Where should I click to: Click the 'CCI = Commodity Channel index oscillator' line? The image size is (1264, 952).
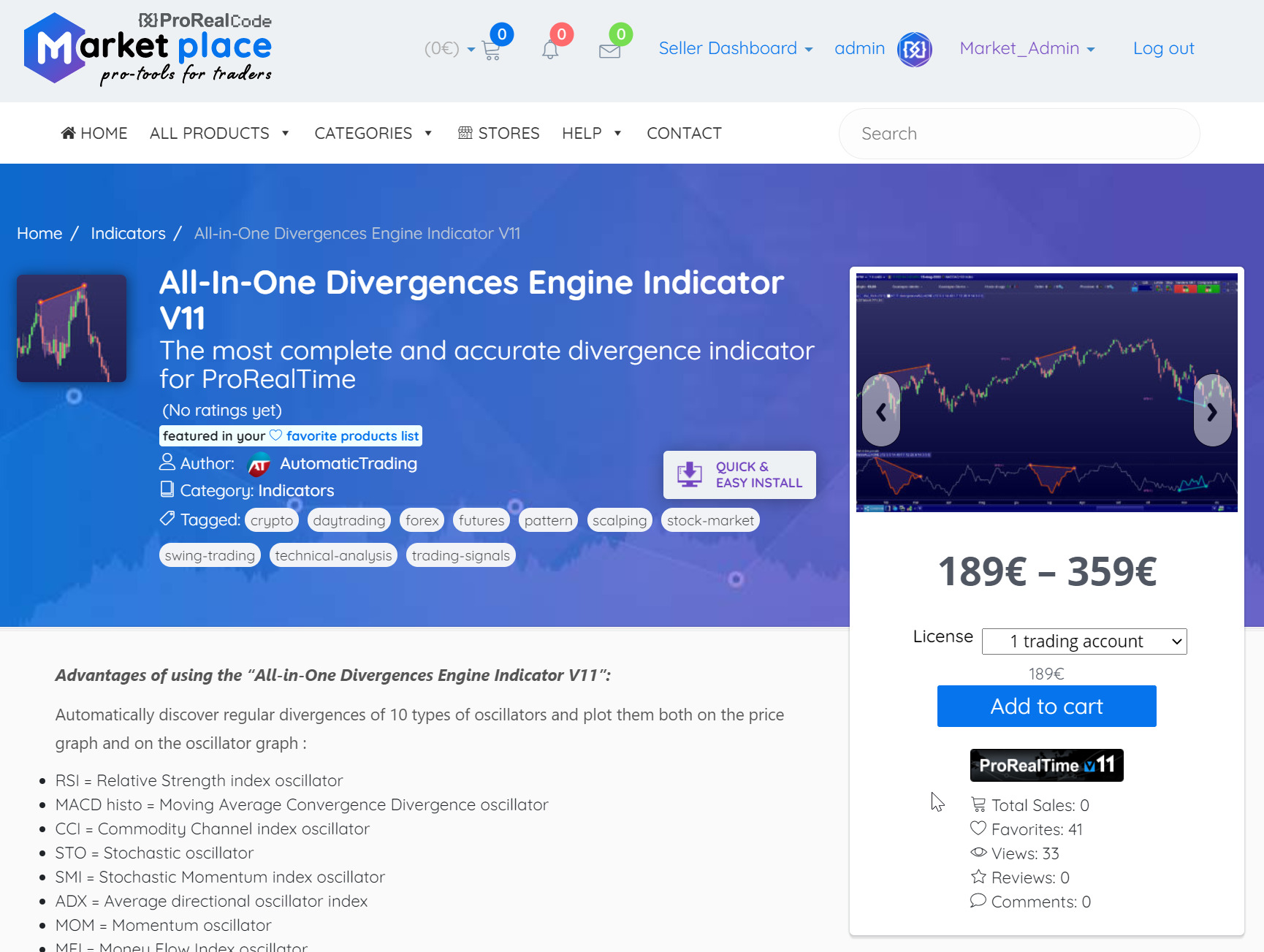(x=213, y=829)
